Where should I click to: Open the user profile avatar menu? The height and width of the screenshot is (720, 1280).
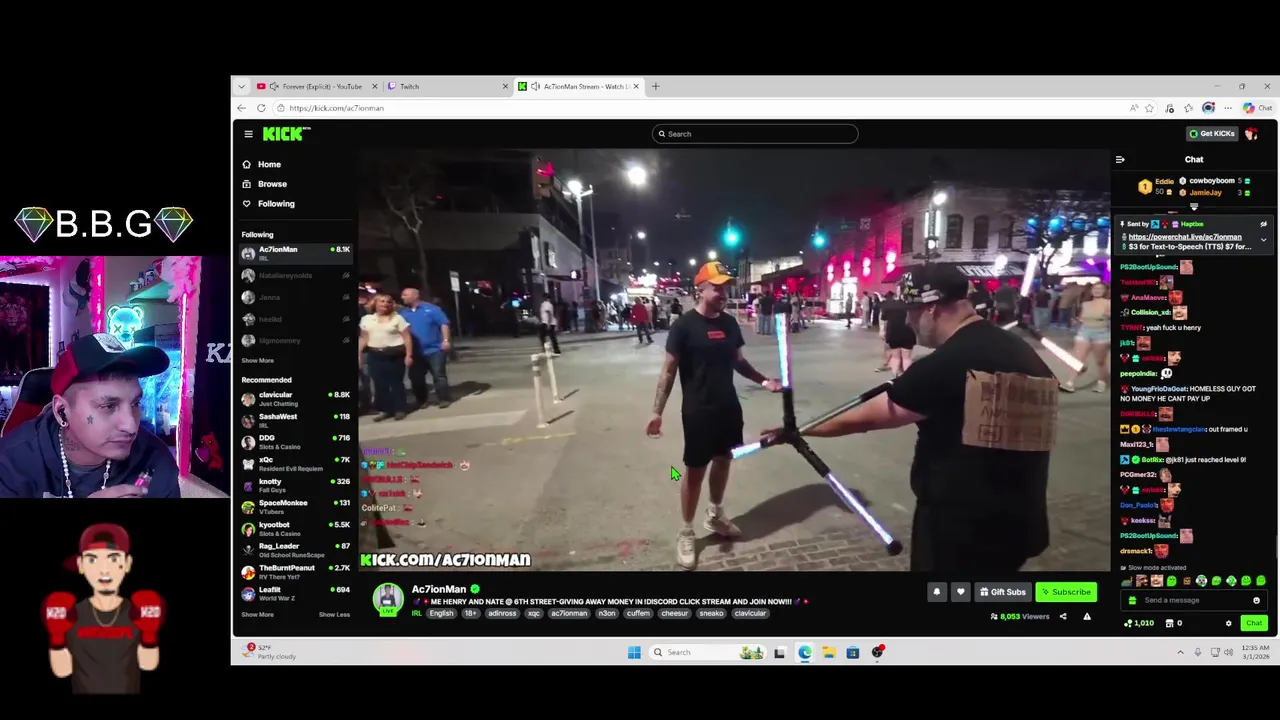pos(1252,134)
